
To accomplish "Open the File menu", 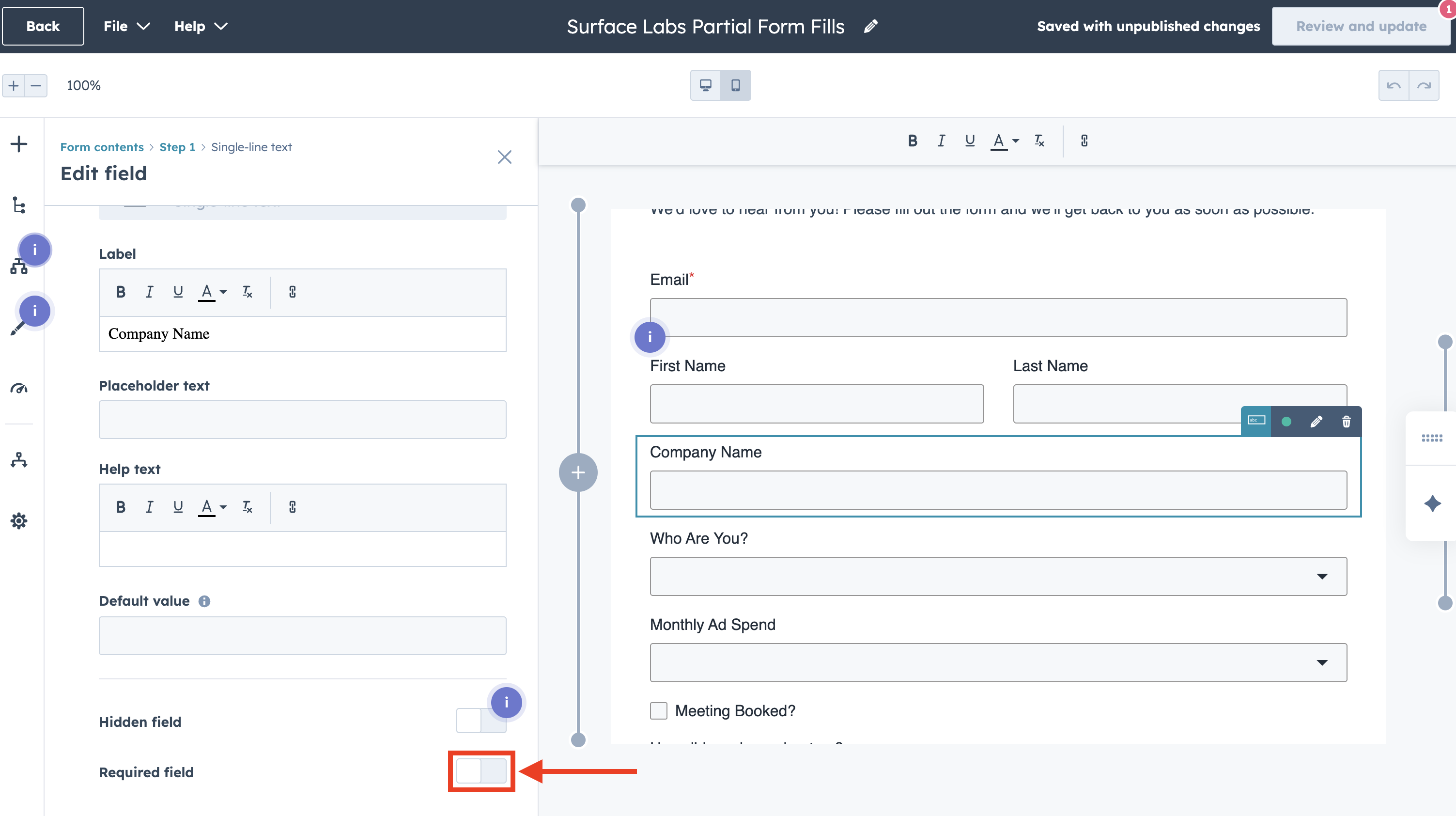I will pos(126,26).
